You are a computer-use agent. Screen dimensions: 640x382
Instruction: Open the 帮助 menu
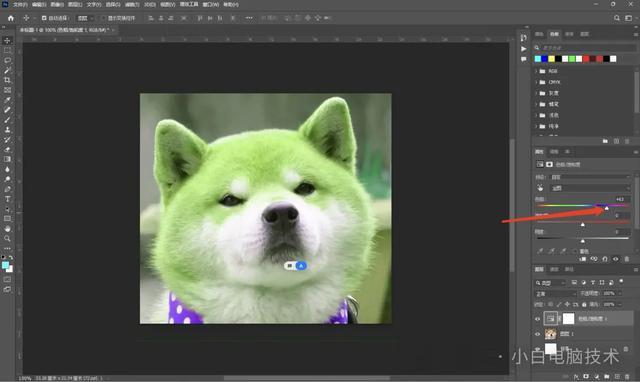click(x=231, y=4)
